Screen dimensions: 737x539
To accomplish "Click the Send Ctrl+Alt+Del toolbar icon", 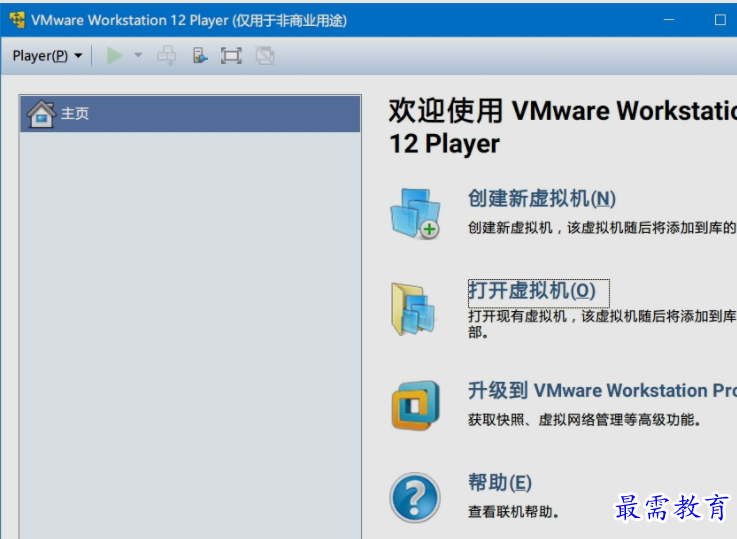I will click(x=166, y=55).
